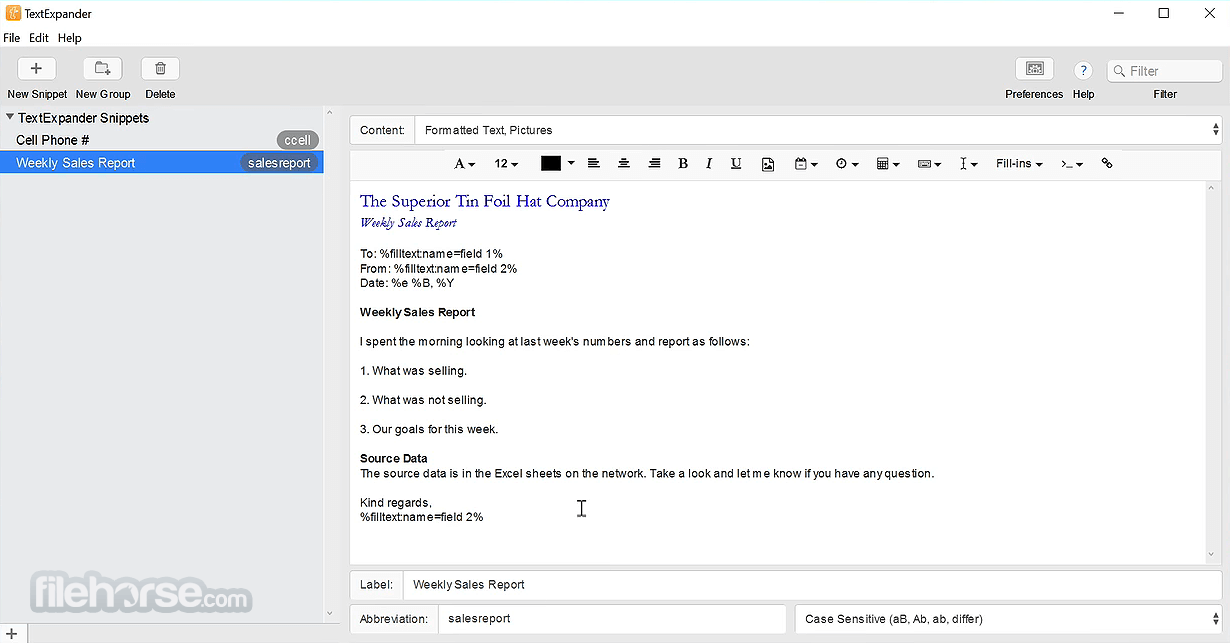This screenshot has width=1230, height=643.
Task: Click the TextExpander app icon in title bar
Action: click(x=13, y=13)
